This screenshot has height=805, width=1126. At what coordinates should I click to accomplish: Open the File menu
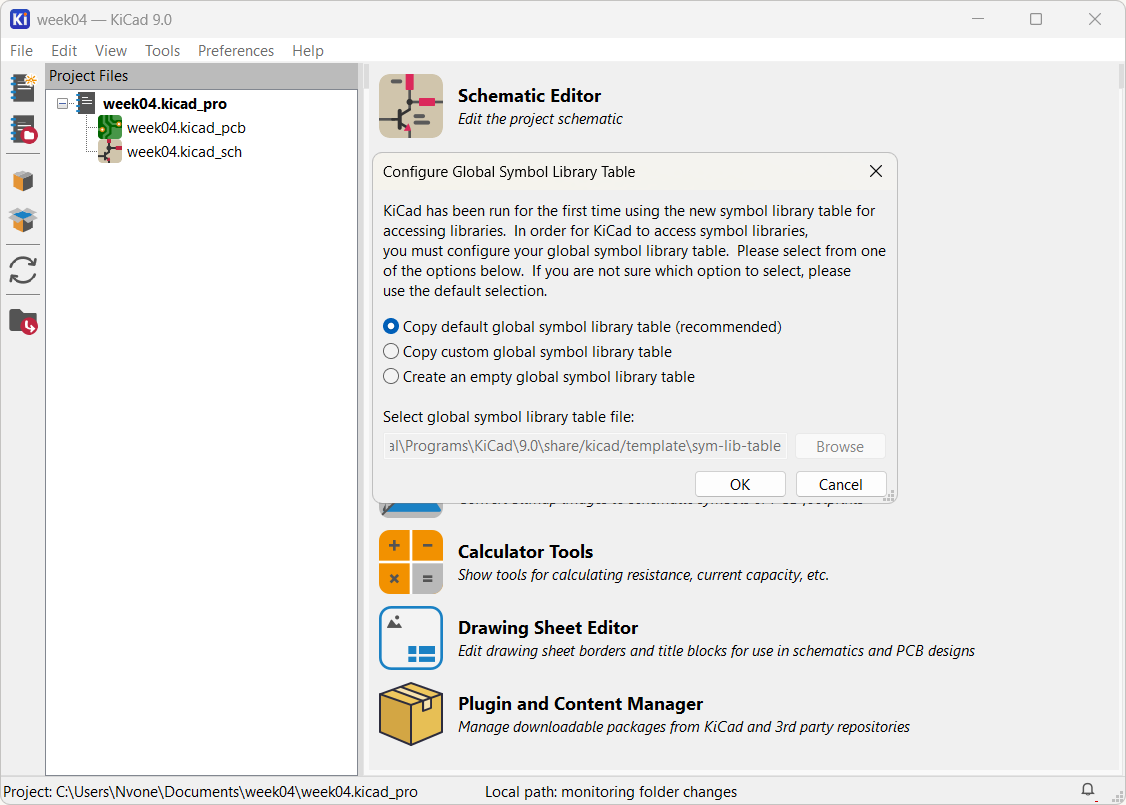[21, 51]
